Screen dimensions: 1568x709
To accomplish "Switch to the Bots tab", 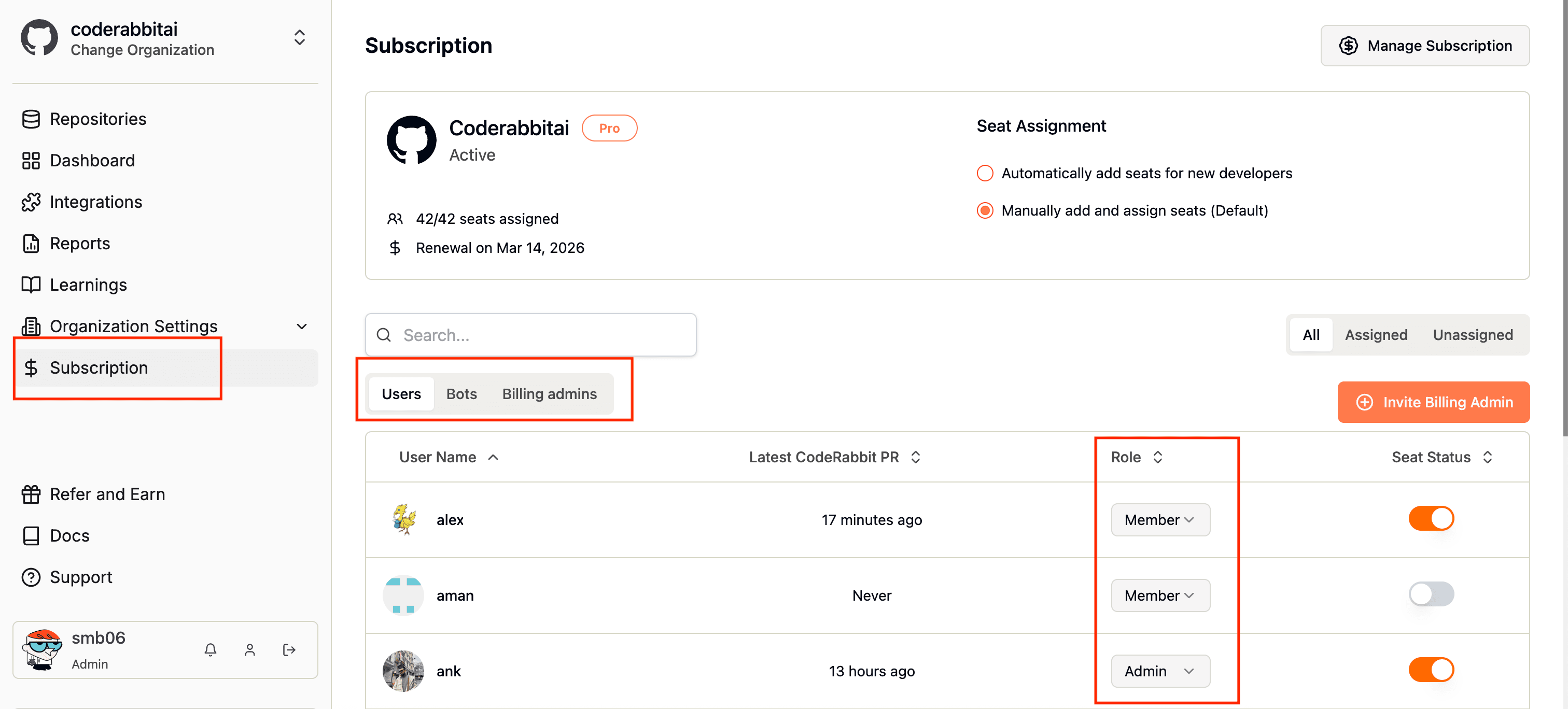I will [461, 394].
